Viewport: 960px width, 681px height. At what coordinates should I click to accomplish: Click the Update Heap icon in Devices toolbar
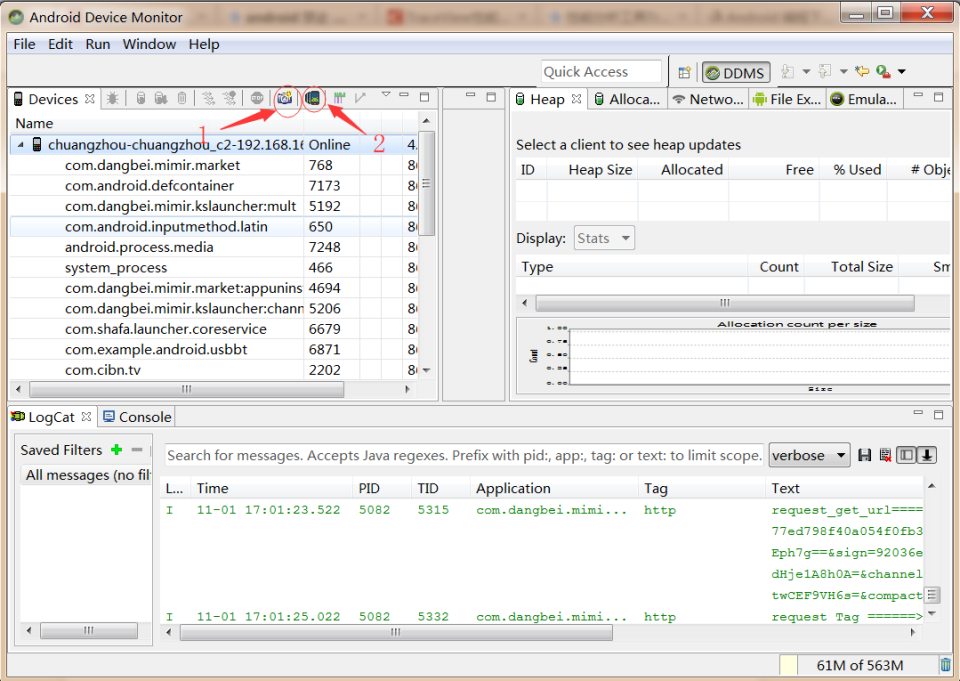coord(141,98)
